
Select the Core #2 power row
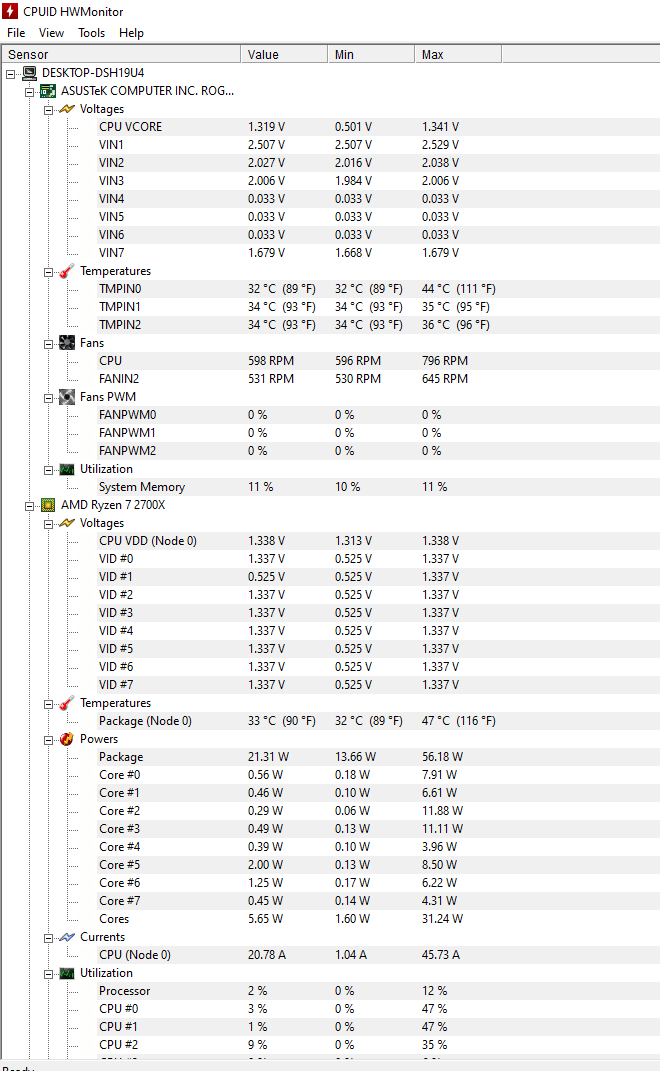(378, 811)
